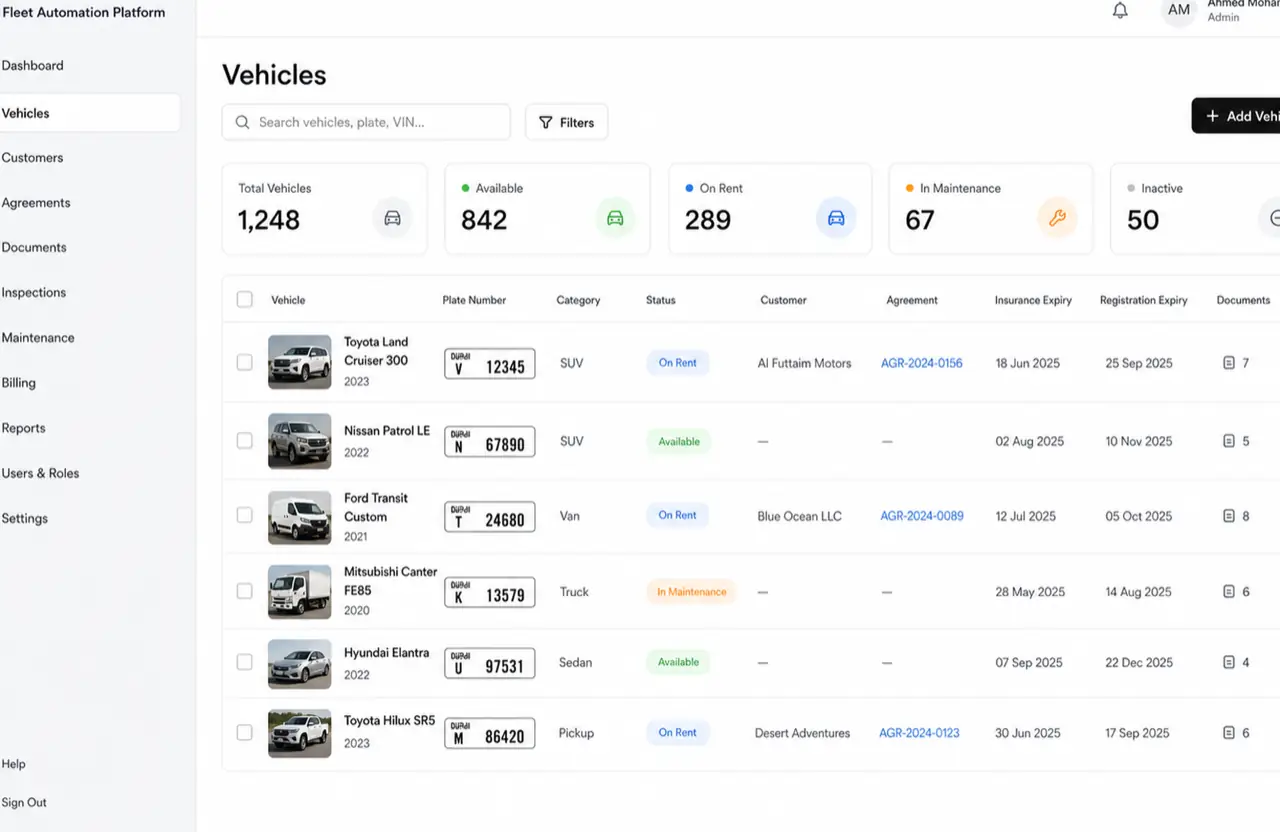Open documents icon for Mitsubishi Canter row

[1229, 592]
